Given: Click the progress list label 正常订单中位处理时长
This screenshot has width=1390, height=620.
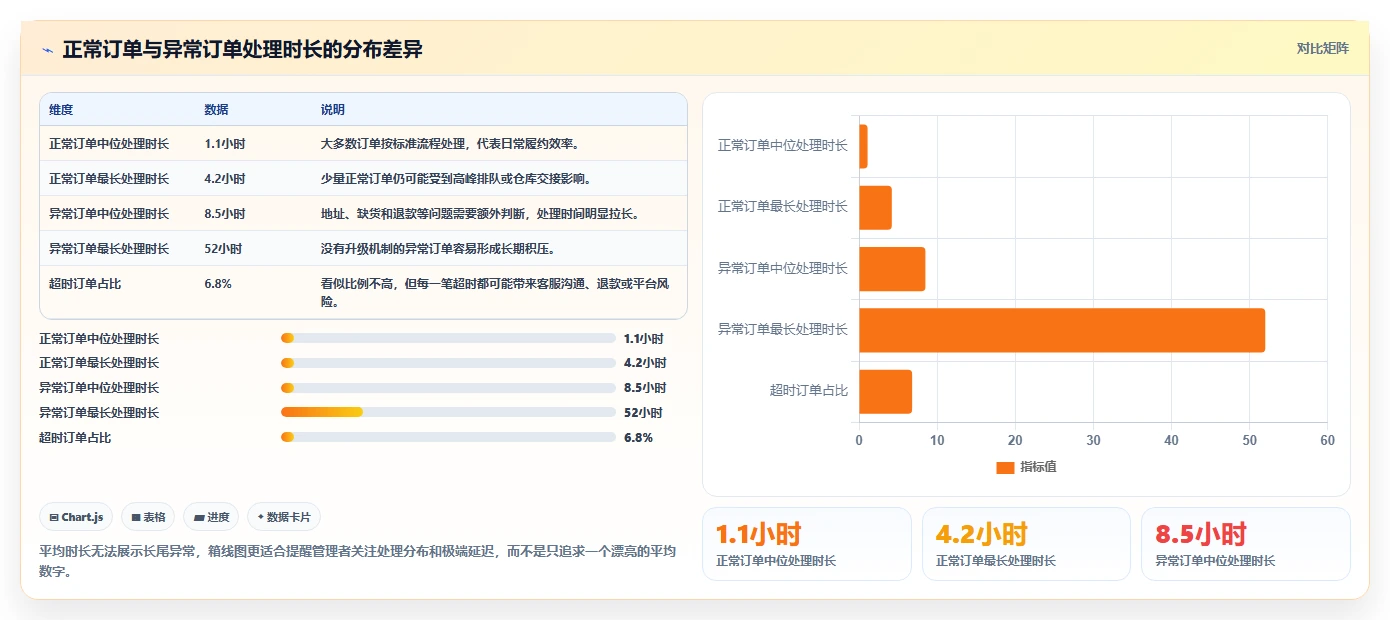Looking at the screenshot, I should [x=99, y=339].
